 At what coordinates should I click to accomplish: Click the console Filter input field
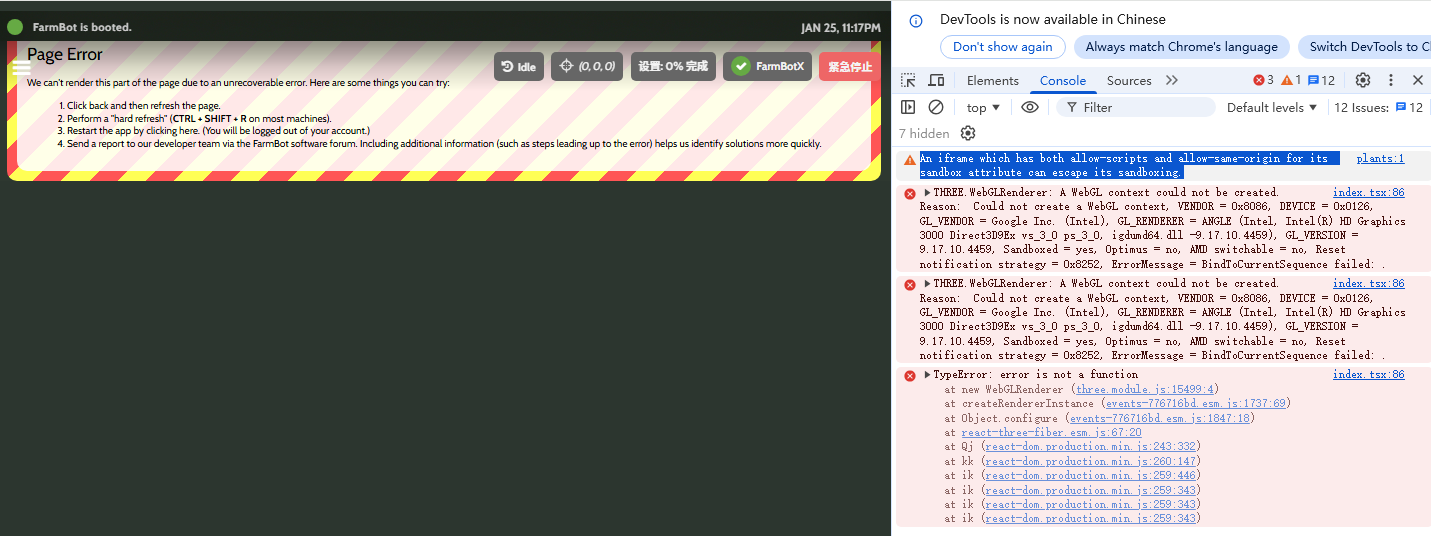[1140, 107]
